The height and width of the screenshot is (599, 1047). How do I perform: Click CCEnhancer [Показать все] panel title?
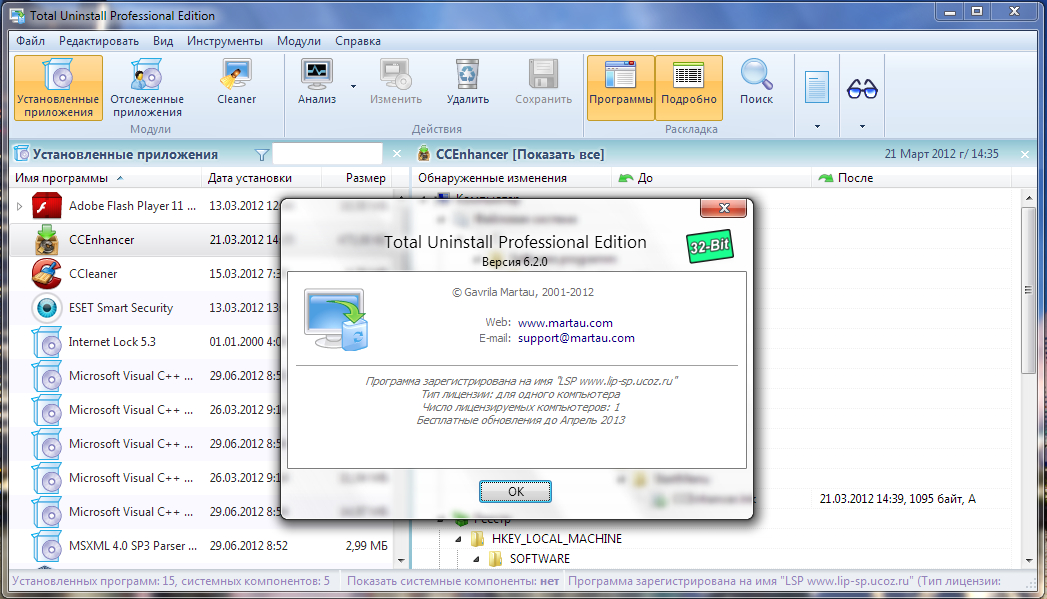tap(519, 154)
